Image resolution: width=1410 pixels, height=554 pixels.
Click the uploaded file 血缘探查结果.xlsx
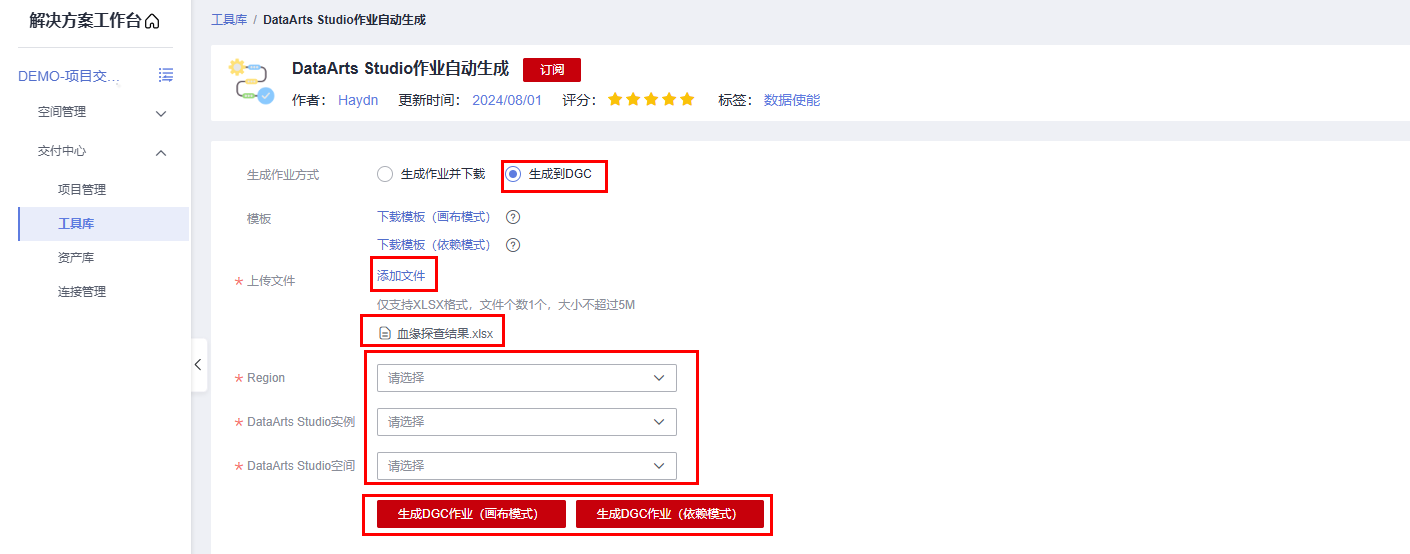(445, 334)
